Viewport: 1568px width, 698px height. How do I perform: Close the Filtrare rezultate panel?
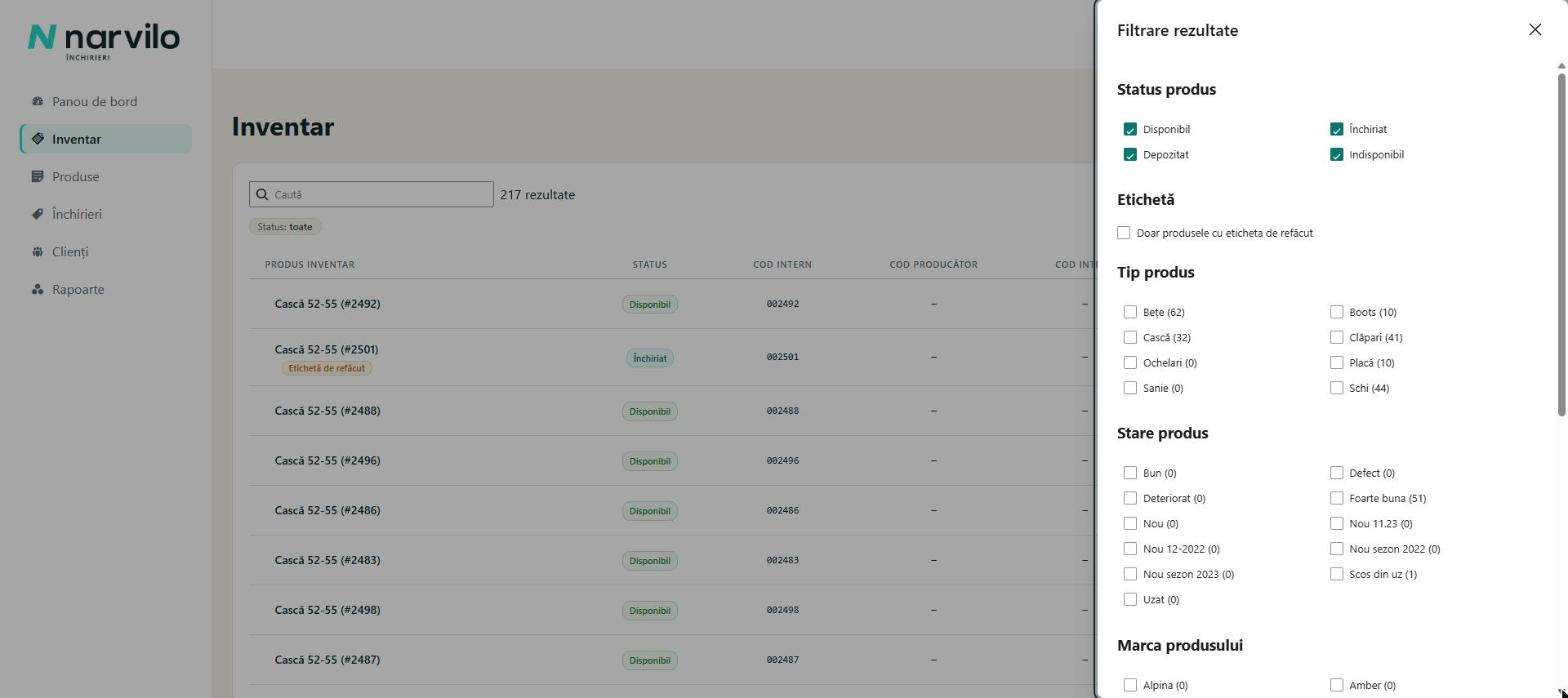(1535, 30)
